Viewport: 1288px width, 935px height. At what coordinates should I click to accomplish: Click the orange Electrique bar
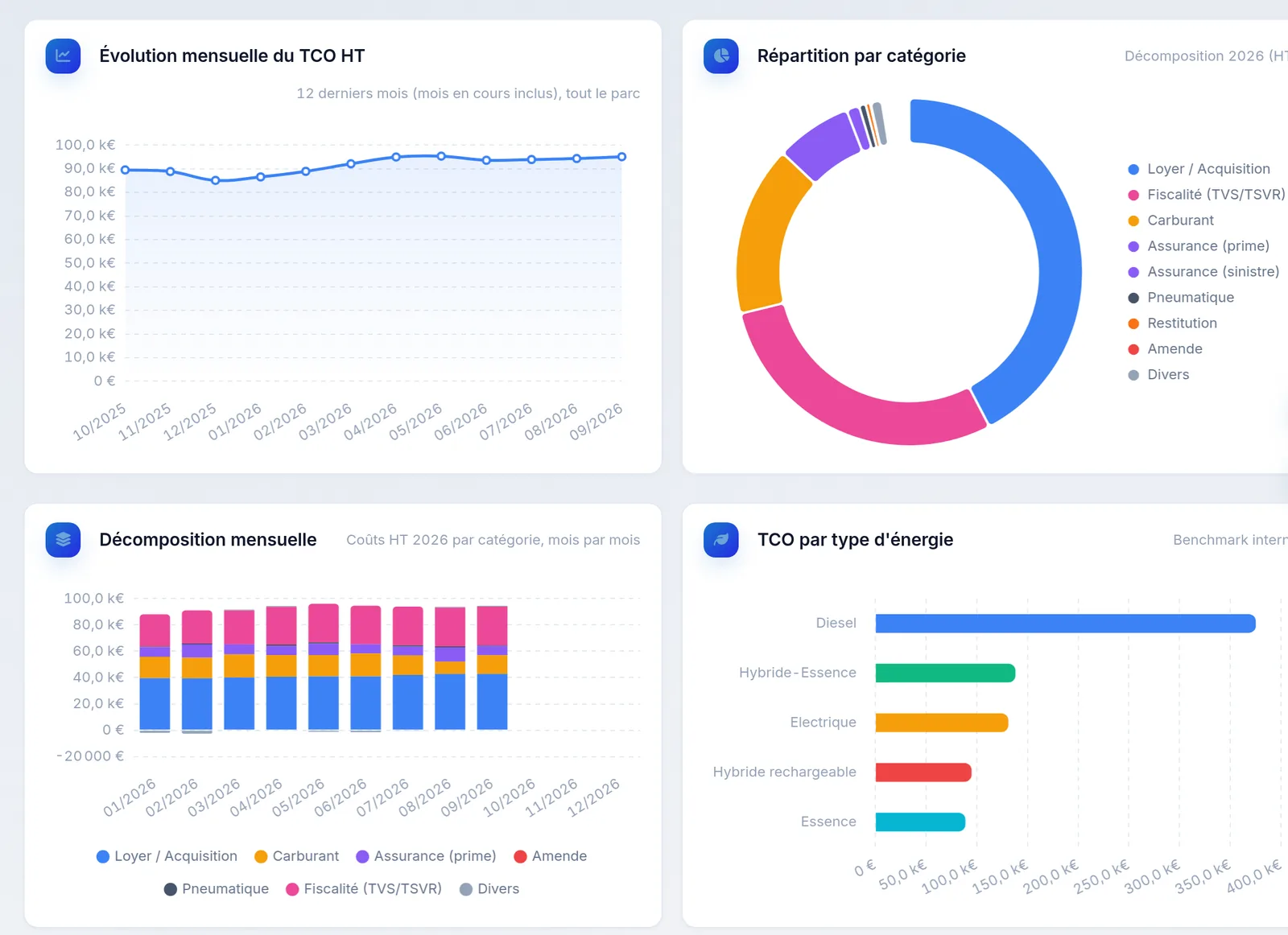(x=942, y=723)
